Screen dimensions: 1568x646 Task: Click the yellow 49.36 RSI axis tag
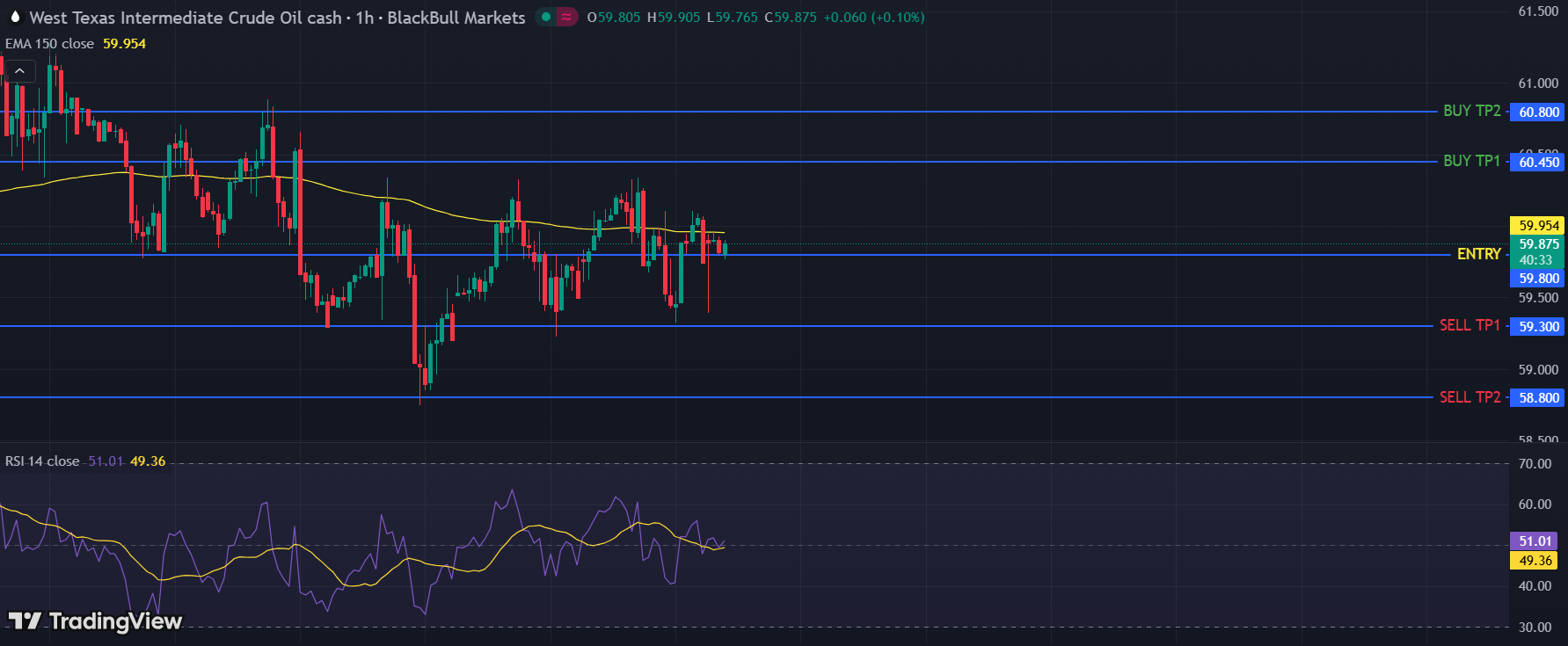(x=1535, y=561)
